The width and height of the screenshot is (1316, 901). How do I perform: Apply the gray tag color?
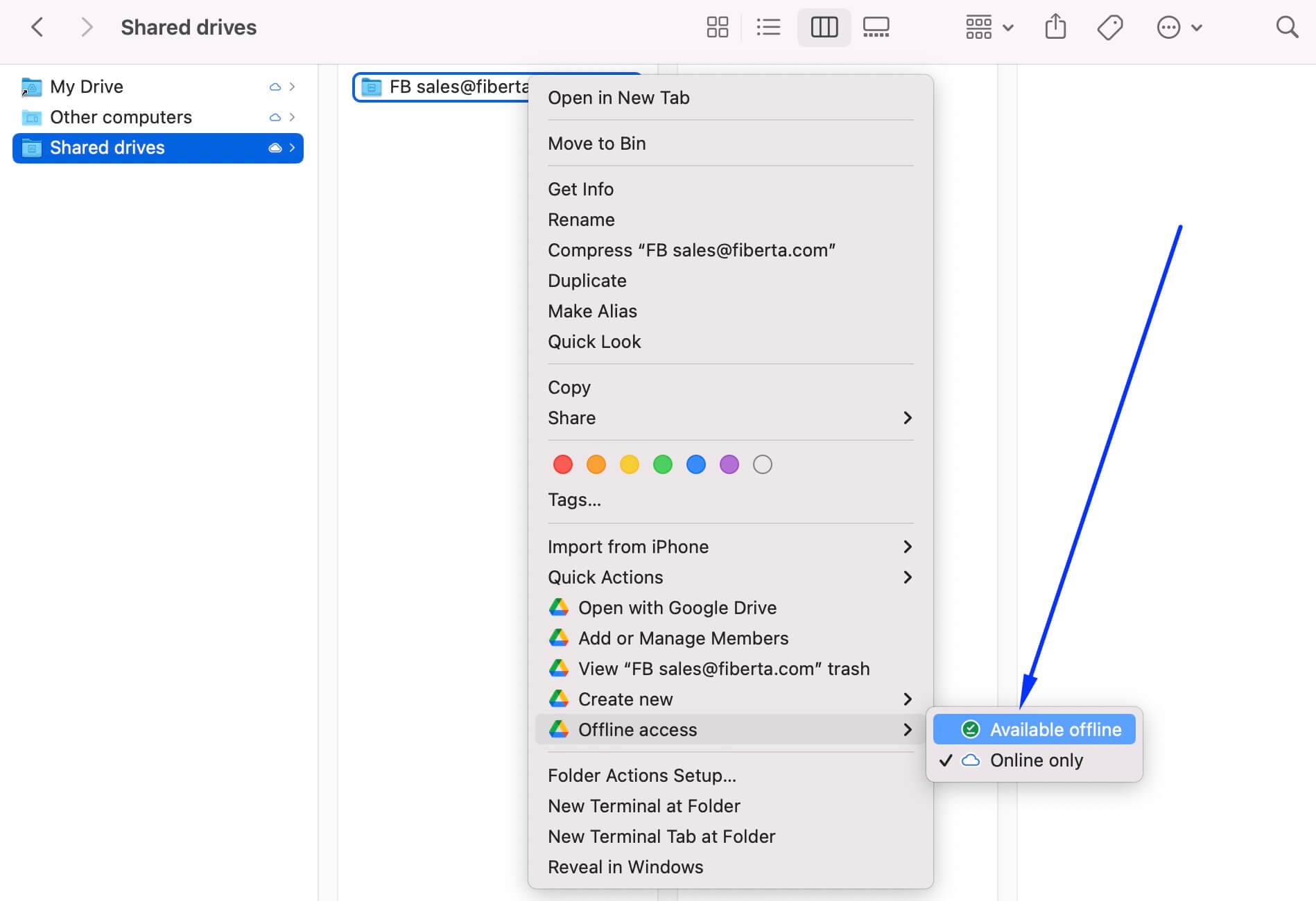(x=763, y=464)
